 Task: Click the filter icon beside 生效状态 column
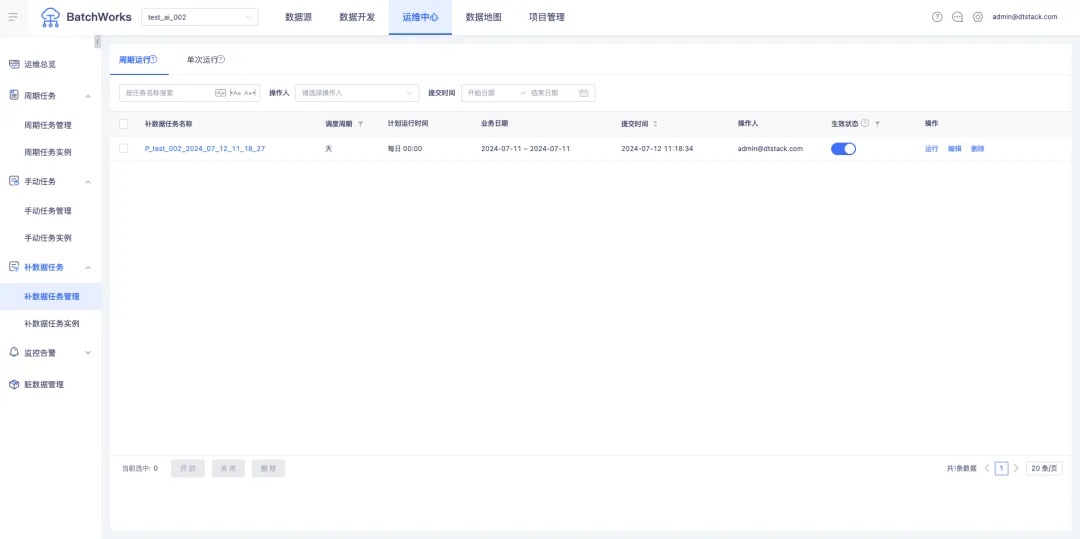(x=877, y=124)
